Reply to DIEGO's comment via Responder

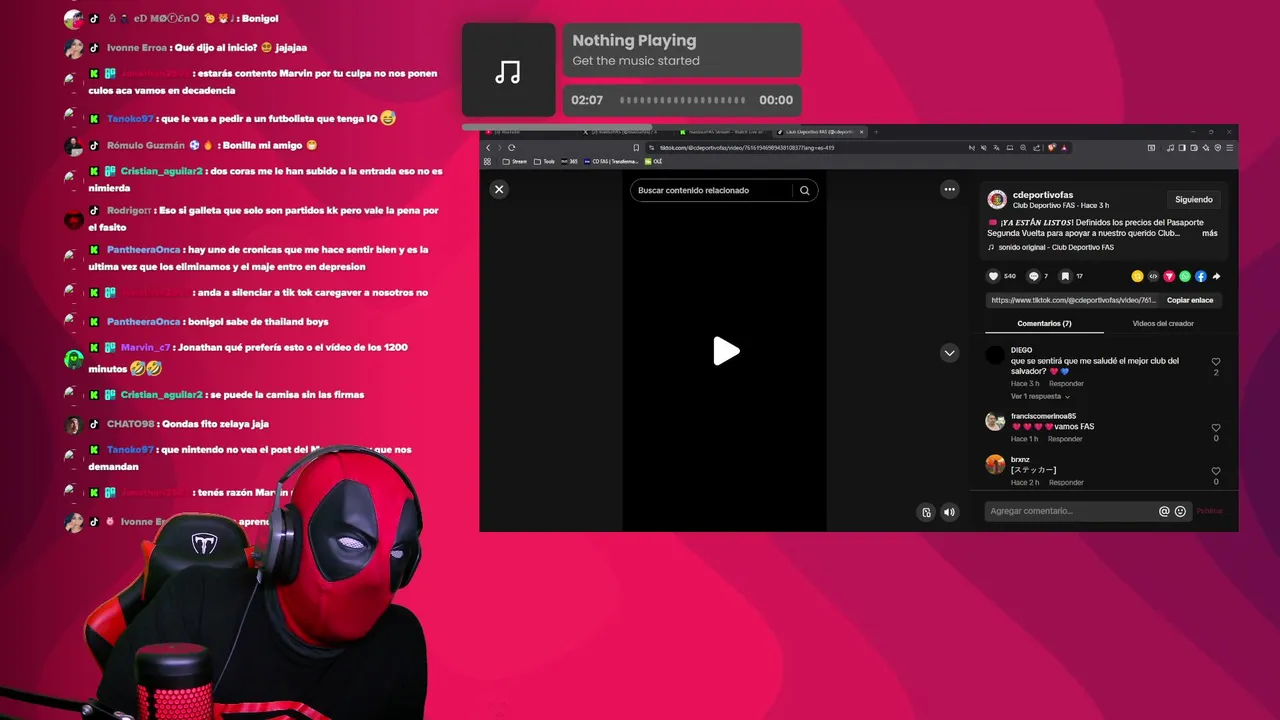coord(1066,383)
